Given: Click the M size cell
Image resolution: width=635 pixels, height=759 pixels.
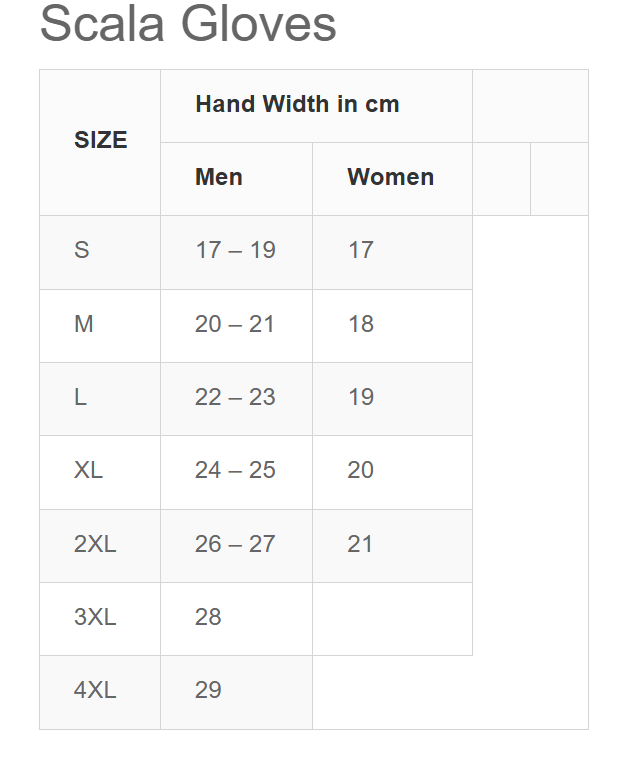Looking at the screenshot, I should point(84,324).
